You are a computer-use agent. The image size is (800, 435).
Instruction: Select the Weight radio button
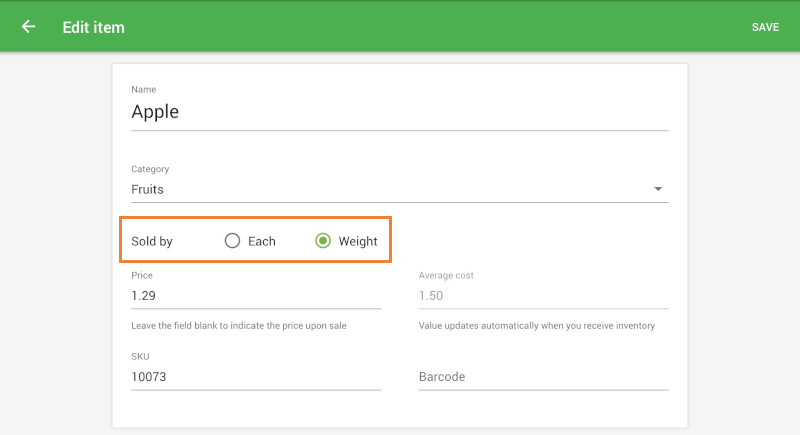click(x=323, y=241)
